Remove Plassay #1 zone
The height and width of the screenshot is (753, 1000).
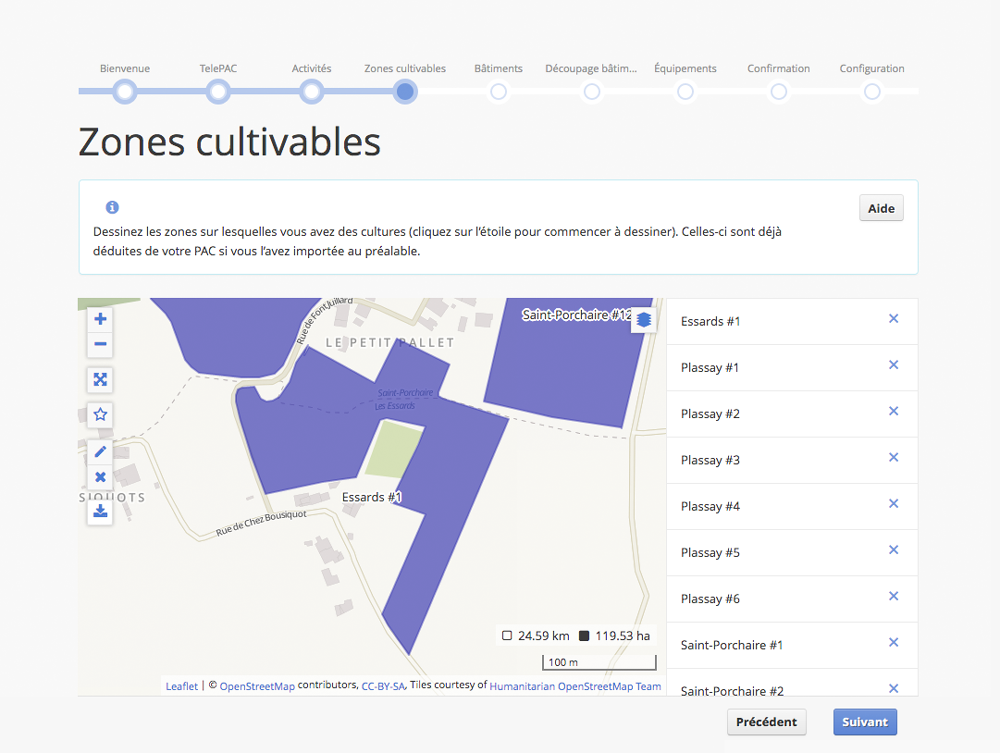[x=893, y=365]
